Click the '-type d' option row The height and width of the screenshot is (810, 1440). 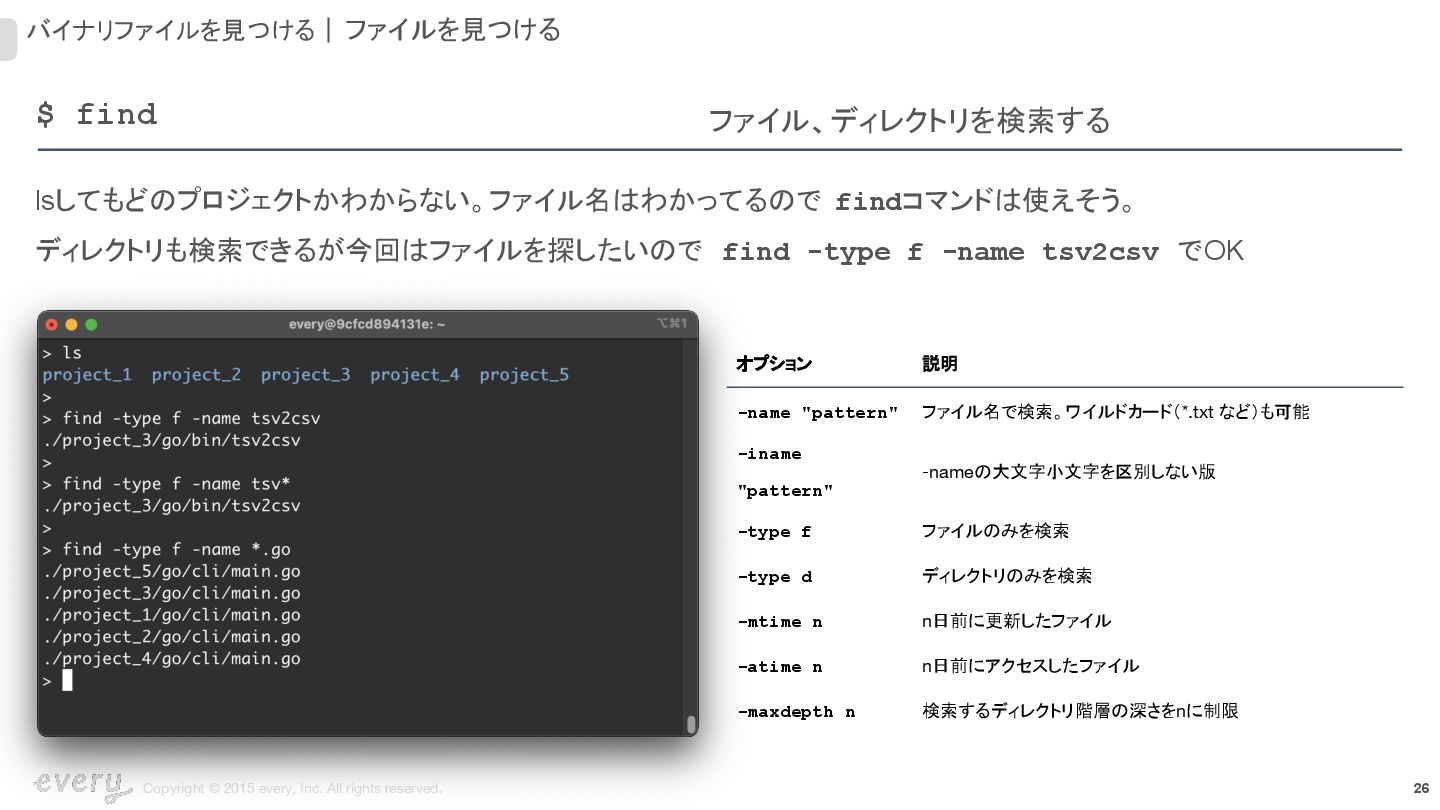tap(775, 577)
